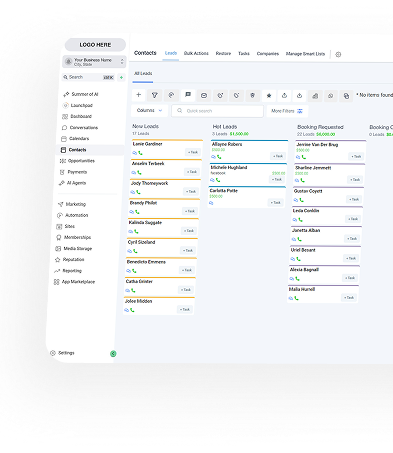Switch to the Tasks tab
Screen dimensions: 393x453
tap(244, 54)
